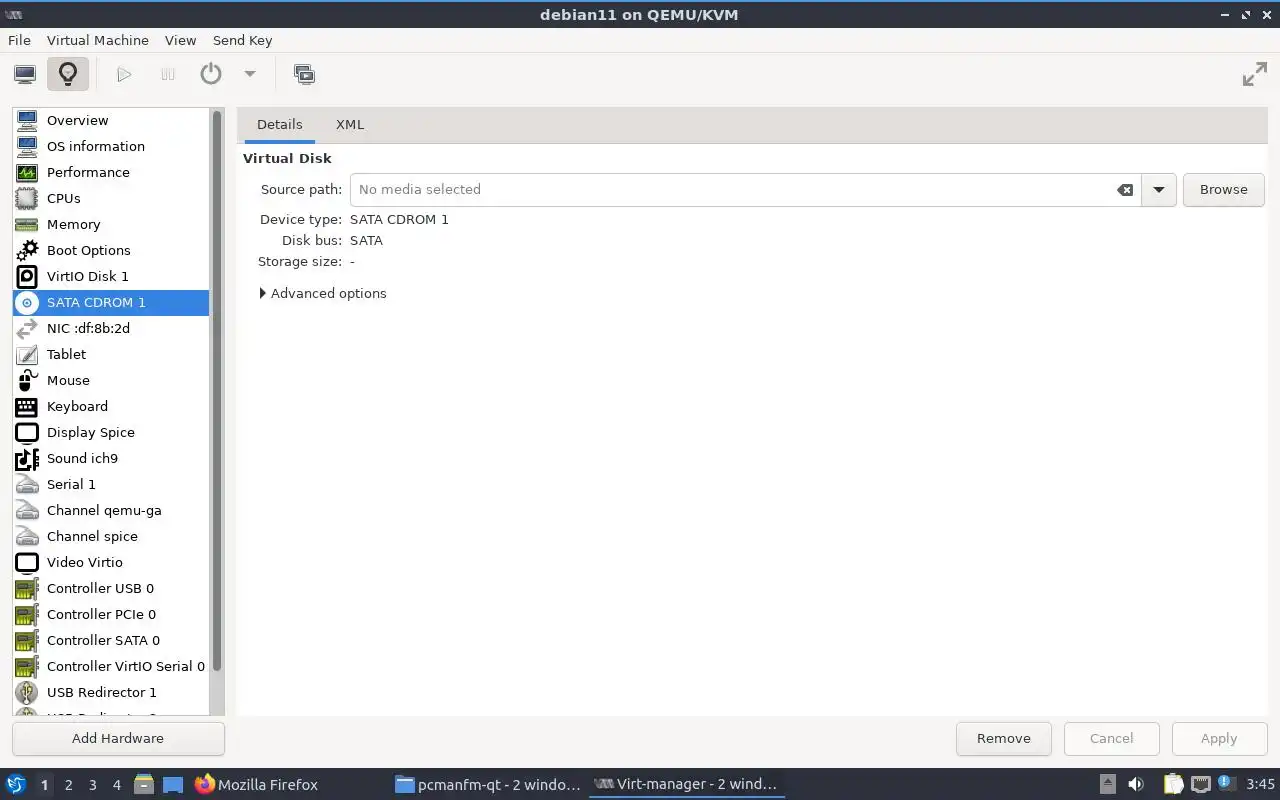Select CPUs hardware entry

click(x=111, y=198)
